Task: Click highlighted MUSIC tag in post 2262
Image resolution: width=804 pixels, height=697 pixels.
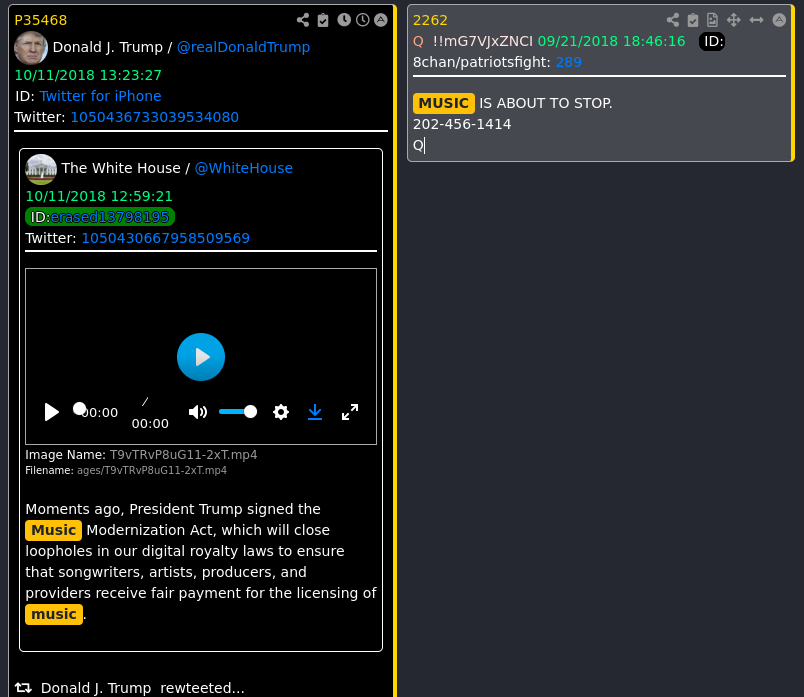Action: [444, 103]
